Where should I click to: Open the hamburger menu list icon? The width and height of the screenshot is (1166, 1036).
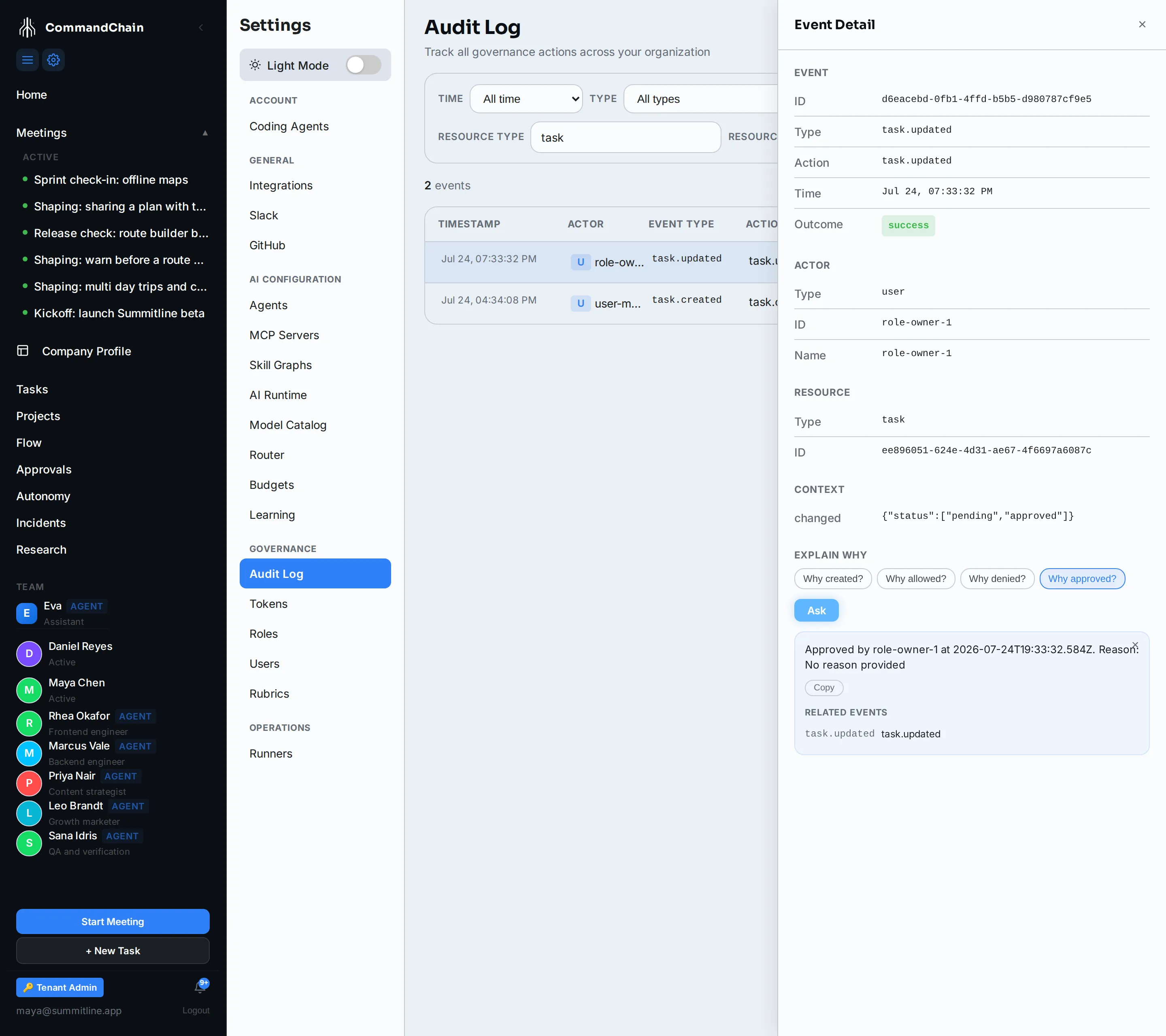pyautogui.click(x=28, y=60)
